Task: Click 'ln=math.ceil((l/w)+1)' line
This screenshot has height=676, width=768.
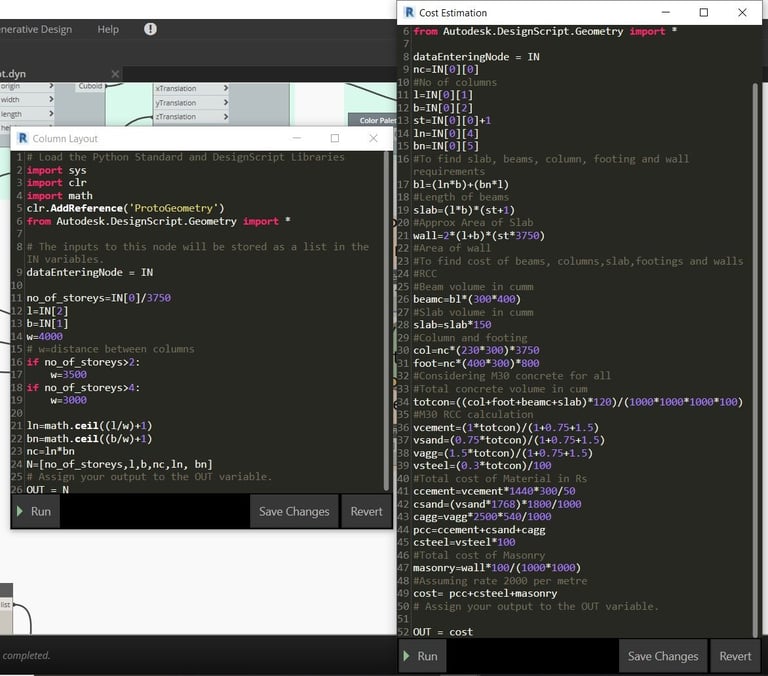Action: [x=89, y=426]
